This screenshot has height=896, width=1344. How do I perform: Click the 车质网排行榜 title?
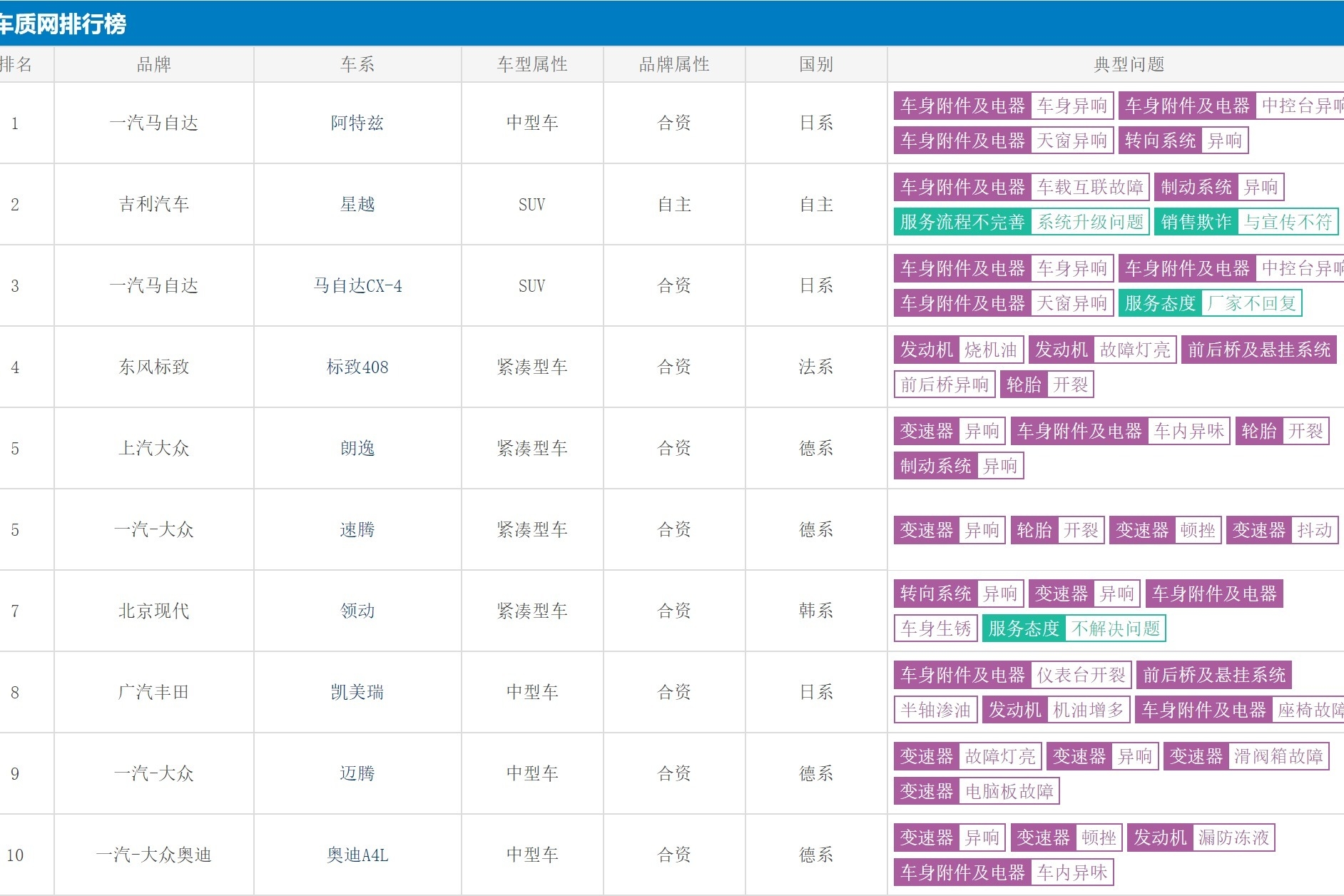(63, 24)
